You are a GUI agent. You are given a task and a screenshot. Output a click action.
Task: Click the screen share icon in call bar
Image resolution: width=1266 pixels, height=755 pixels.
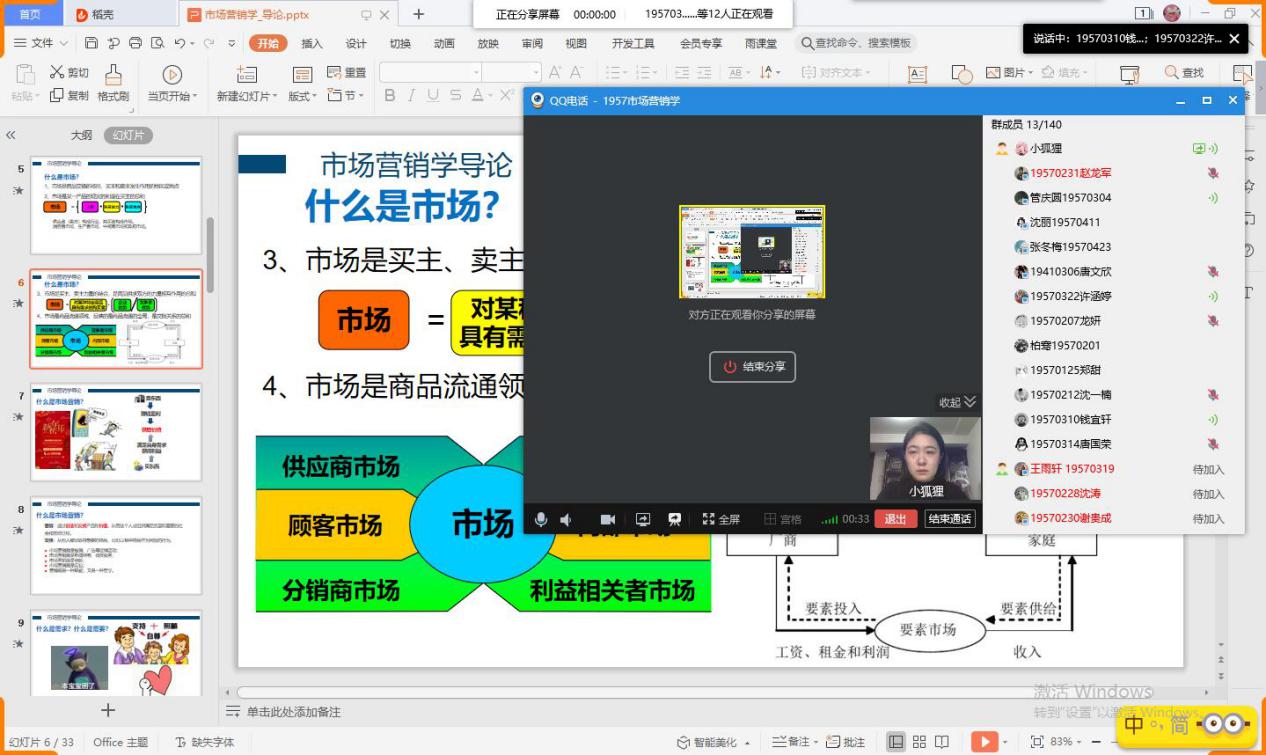[x=643, y=519]
